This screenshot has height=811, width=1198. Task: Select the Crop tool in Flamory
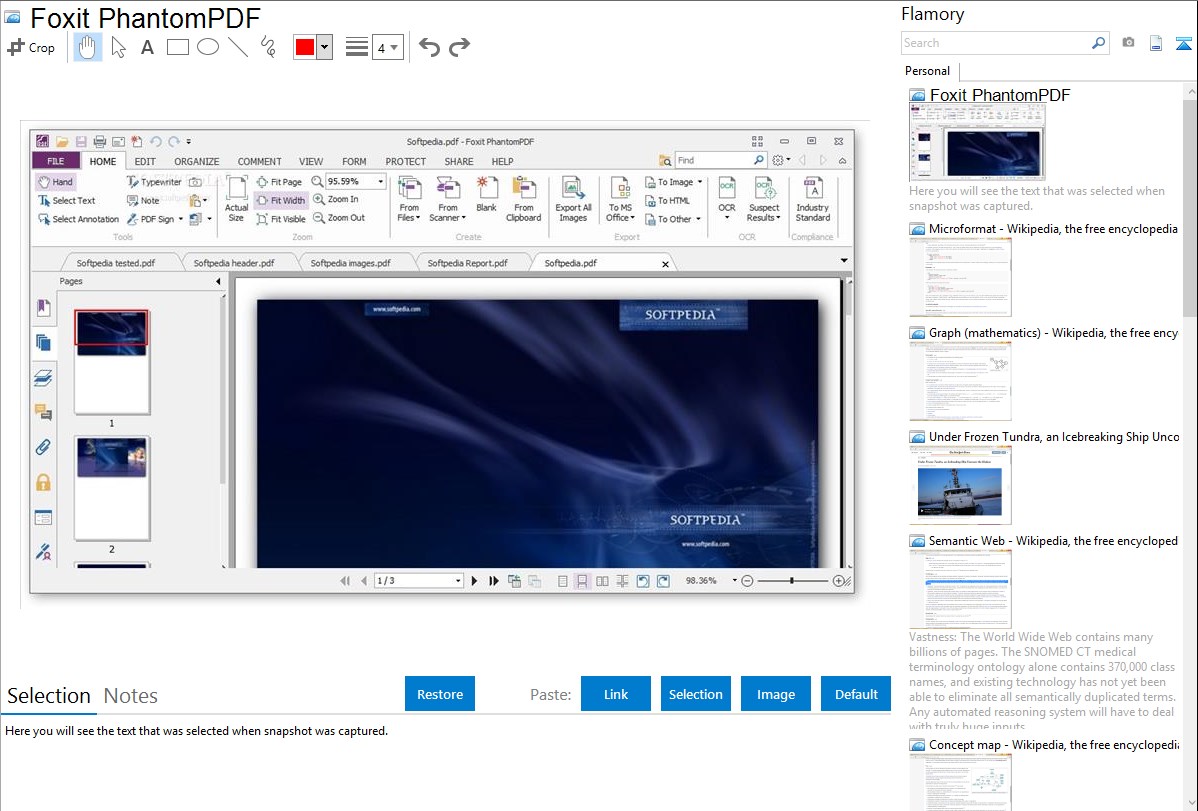[x=31, y=47]
